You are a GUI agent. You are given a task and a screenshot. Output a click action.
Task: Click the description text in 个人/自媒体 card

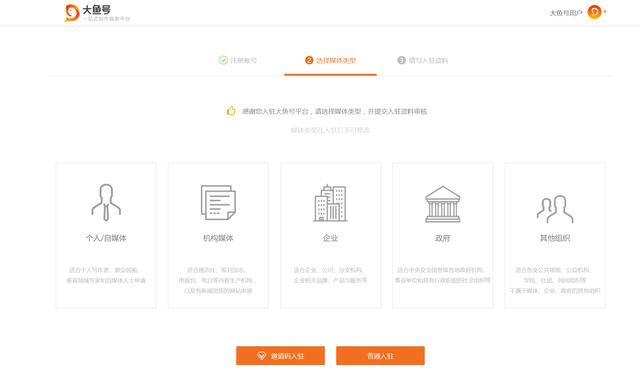tap(106, 275)
